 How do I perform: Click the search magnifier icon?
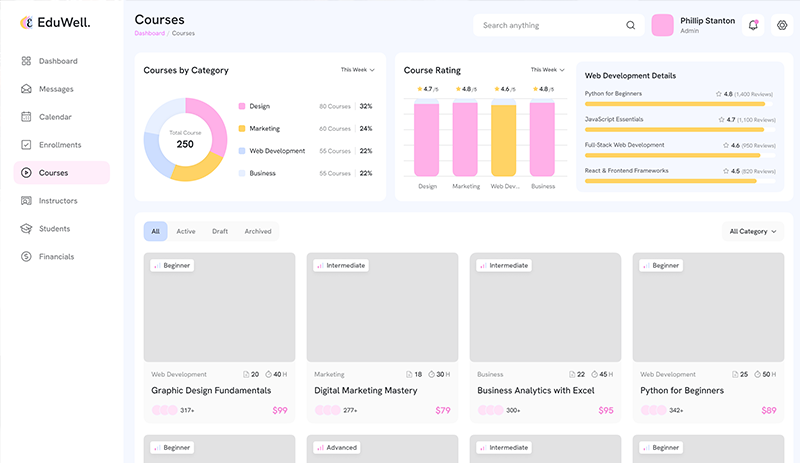[x=630, y=25]
